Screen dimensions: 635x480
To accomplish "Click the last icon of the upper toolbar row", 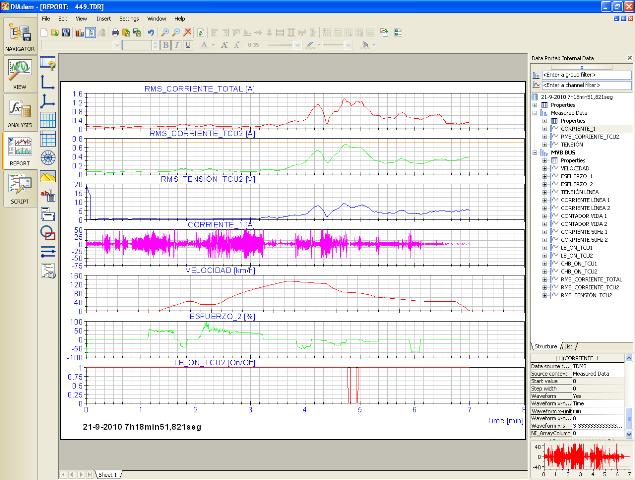I will click(x=398, y=33).
